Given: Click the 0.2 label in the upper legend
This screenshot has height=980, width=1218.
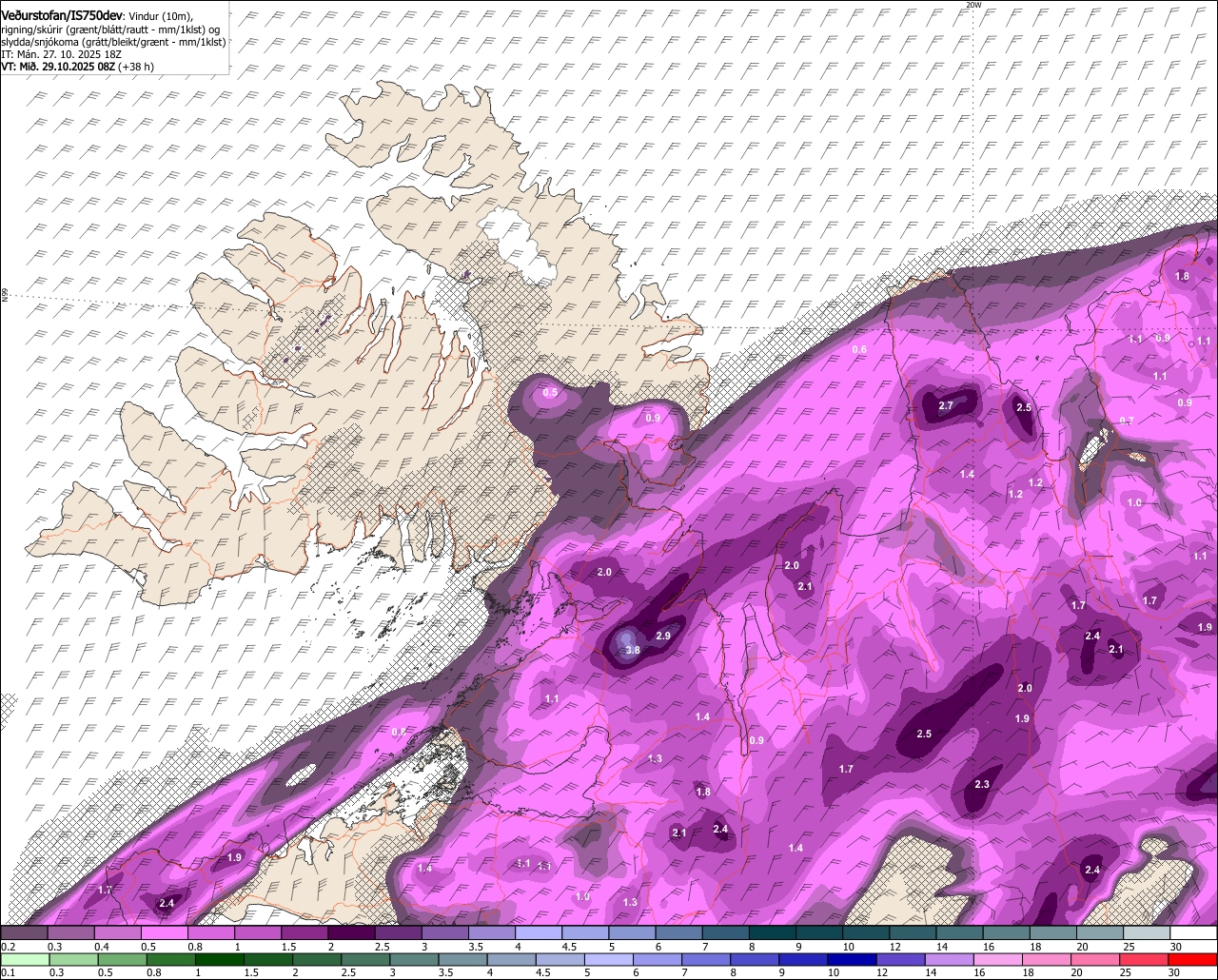Looking at the screenshot, I should [8, 947].
